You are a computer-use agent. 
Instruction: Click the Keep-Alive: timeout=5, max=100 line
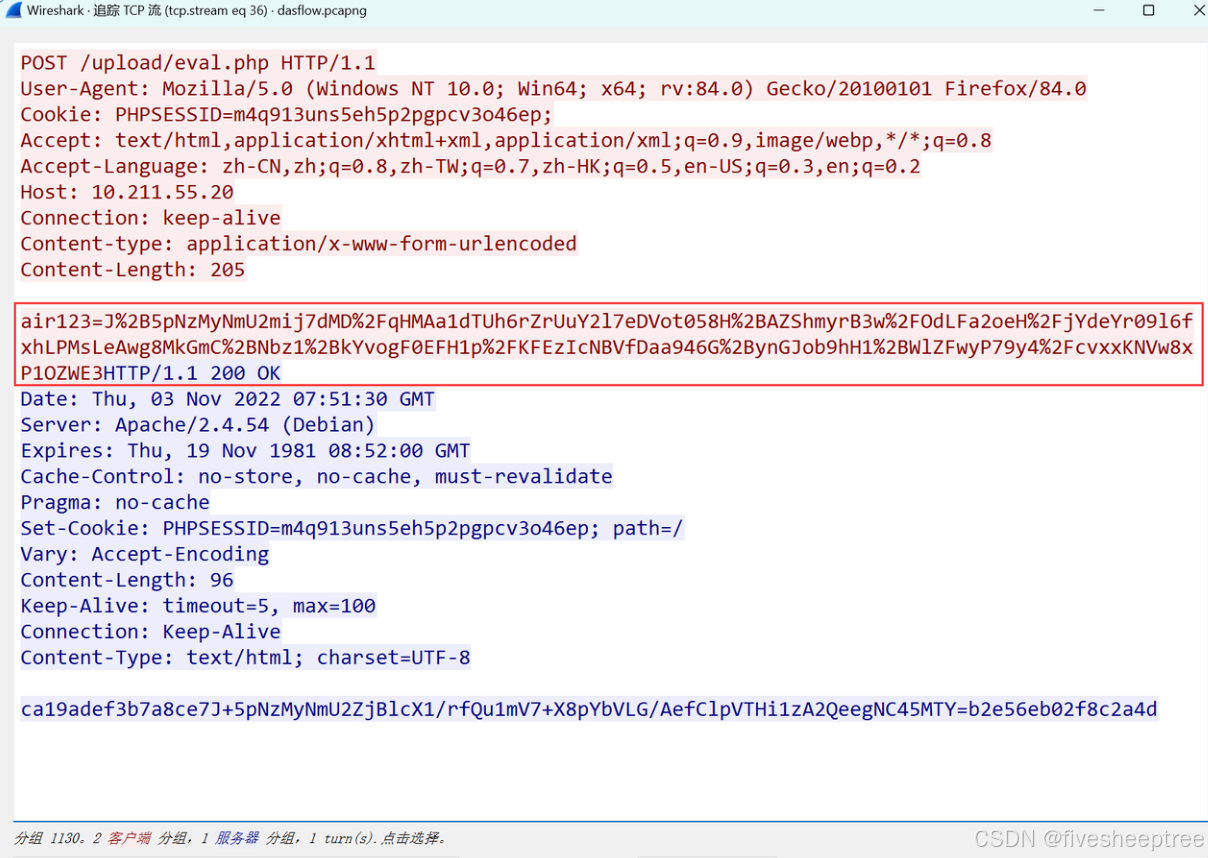[198, 607]
